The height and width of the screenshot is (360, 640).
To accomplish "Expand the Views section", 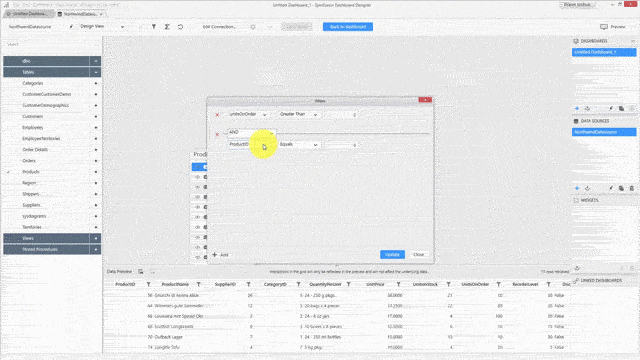I will pyautogui.click(x=96, y=238).
